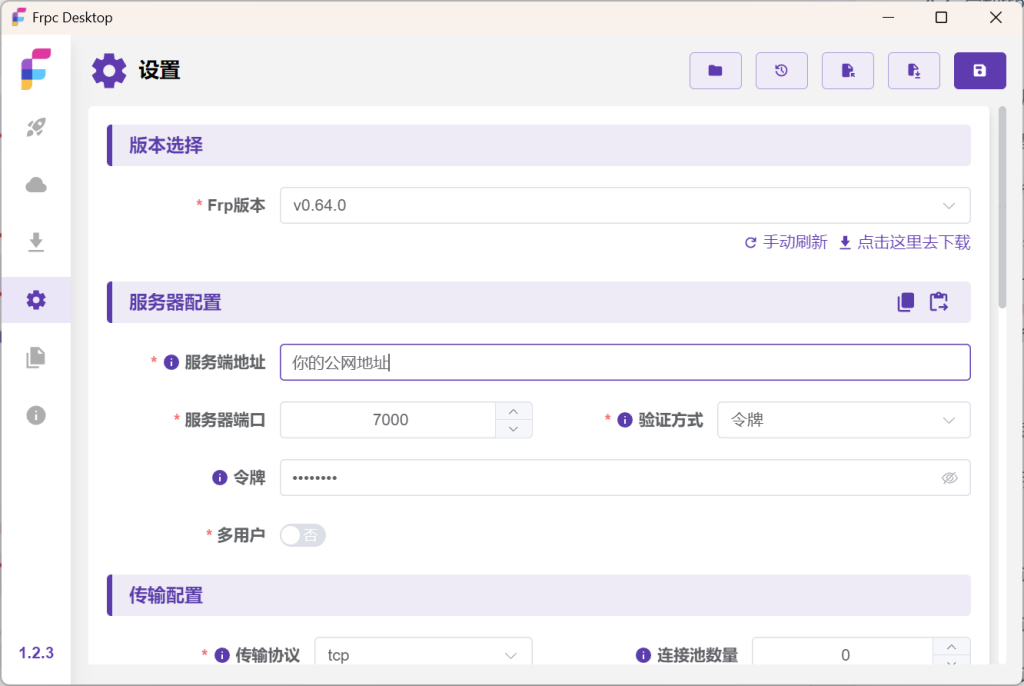Open the cloud proxy page in sidebar
Screen dimensions: 1024x686
36,185
